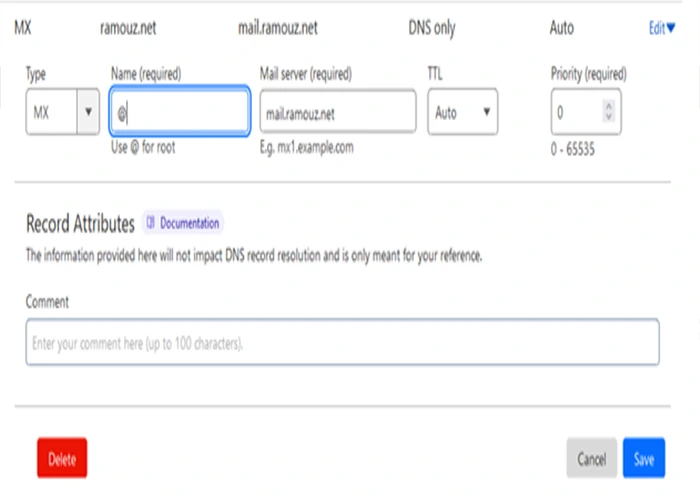
Task: Click the MX type label in row
Action: [x=23, y=28]
